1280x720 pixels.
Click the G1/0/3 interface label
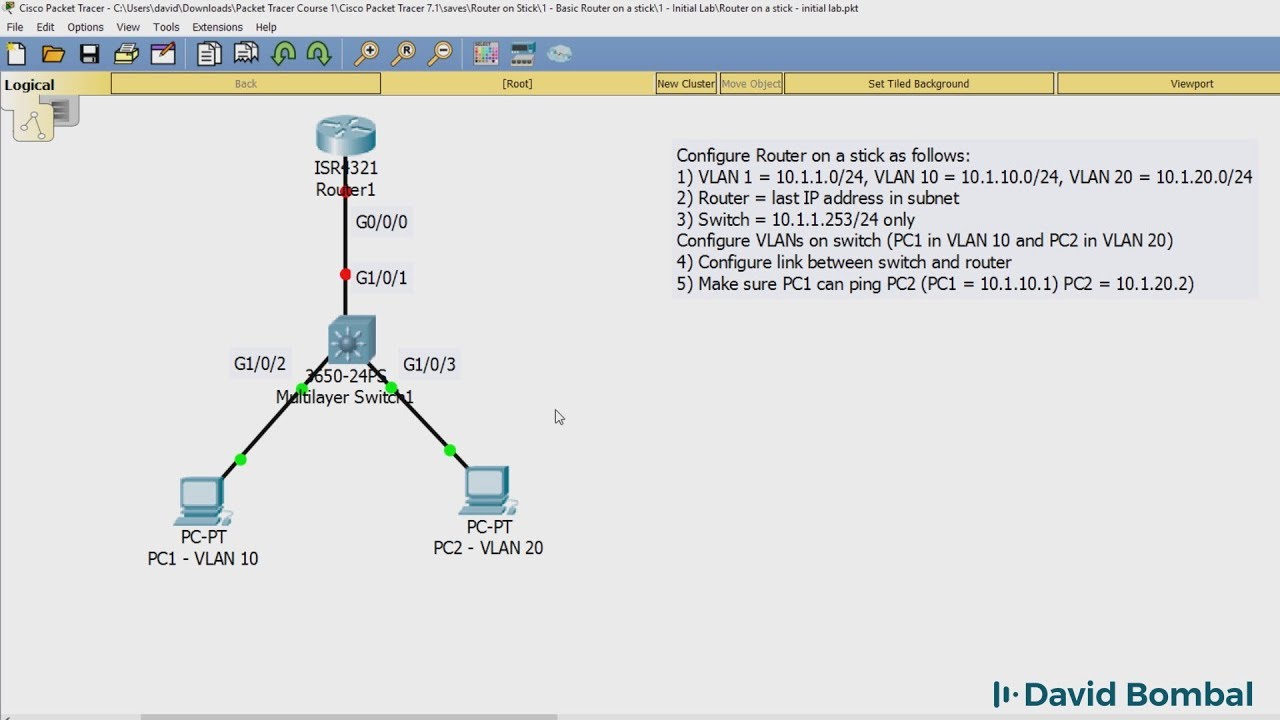point(429,364)
